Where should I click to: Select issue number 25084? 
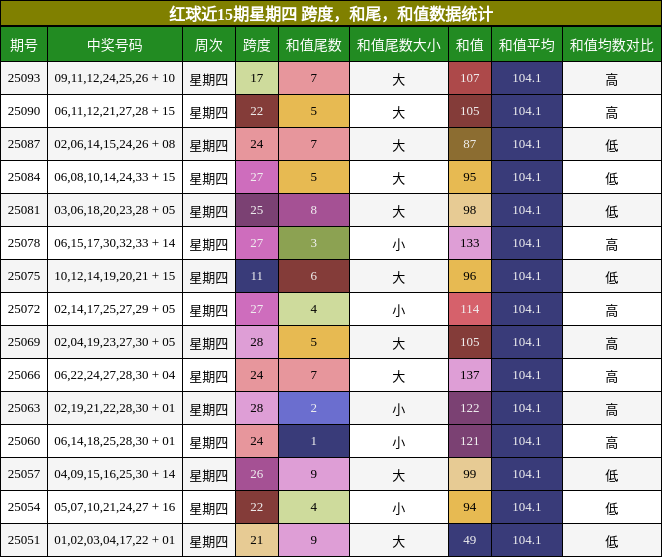(x=24, y=177)
